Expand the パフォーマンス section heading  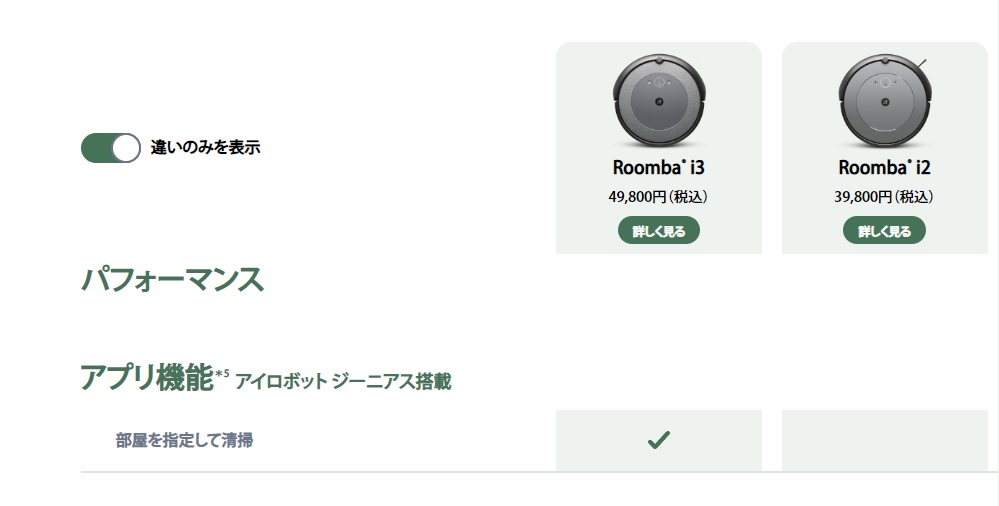(x=173, y=280)
